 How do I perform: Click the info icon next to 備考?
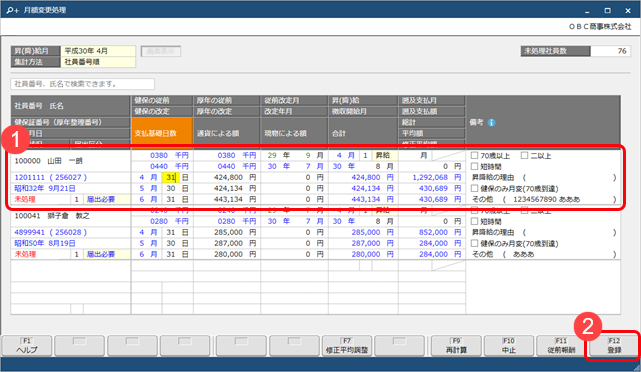[x=491, y=123]
